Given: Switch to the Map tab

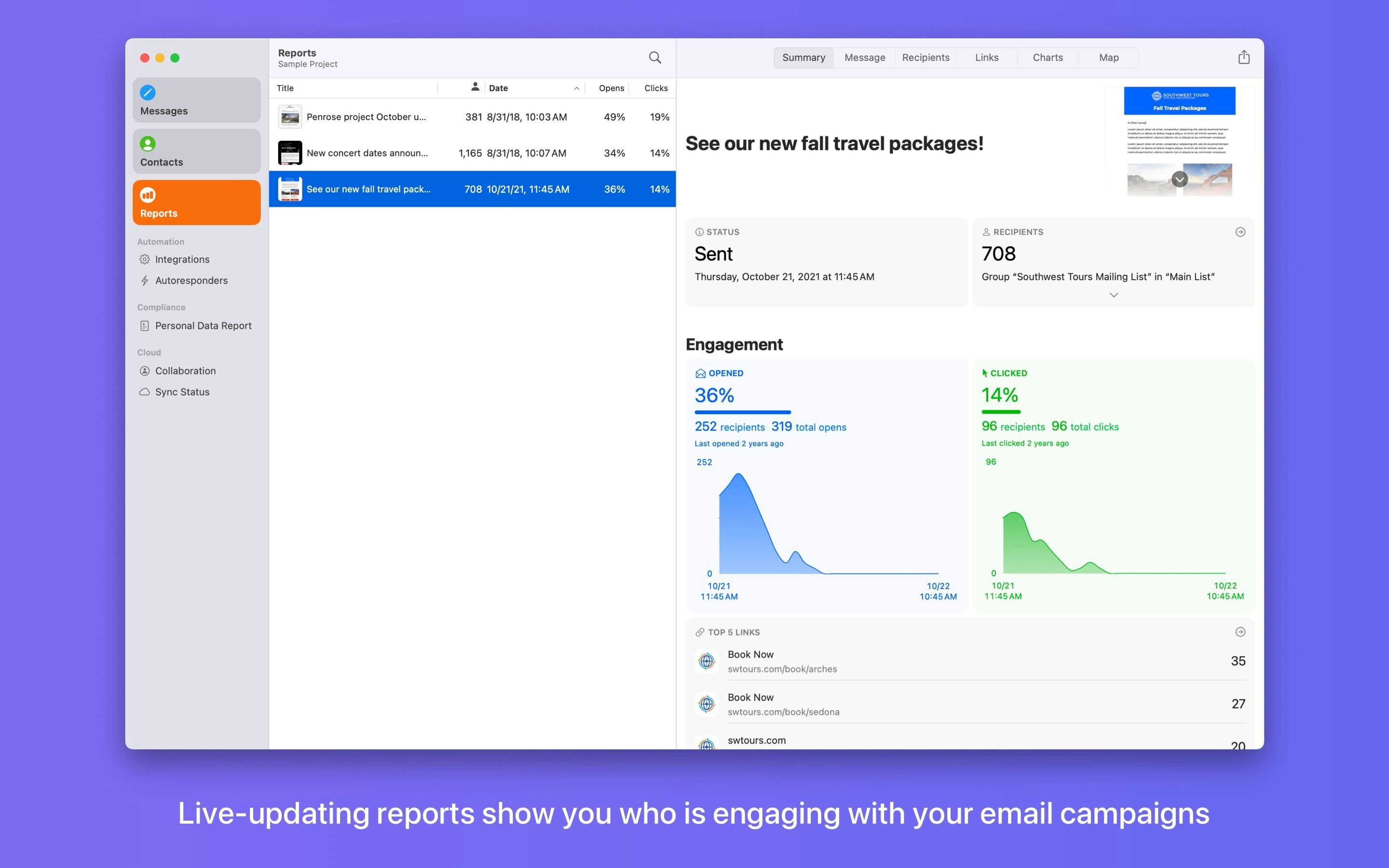Looking at the screenshot, I should 1108,57.
